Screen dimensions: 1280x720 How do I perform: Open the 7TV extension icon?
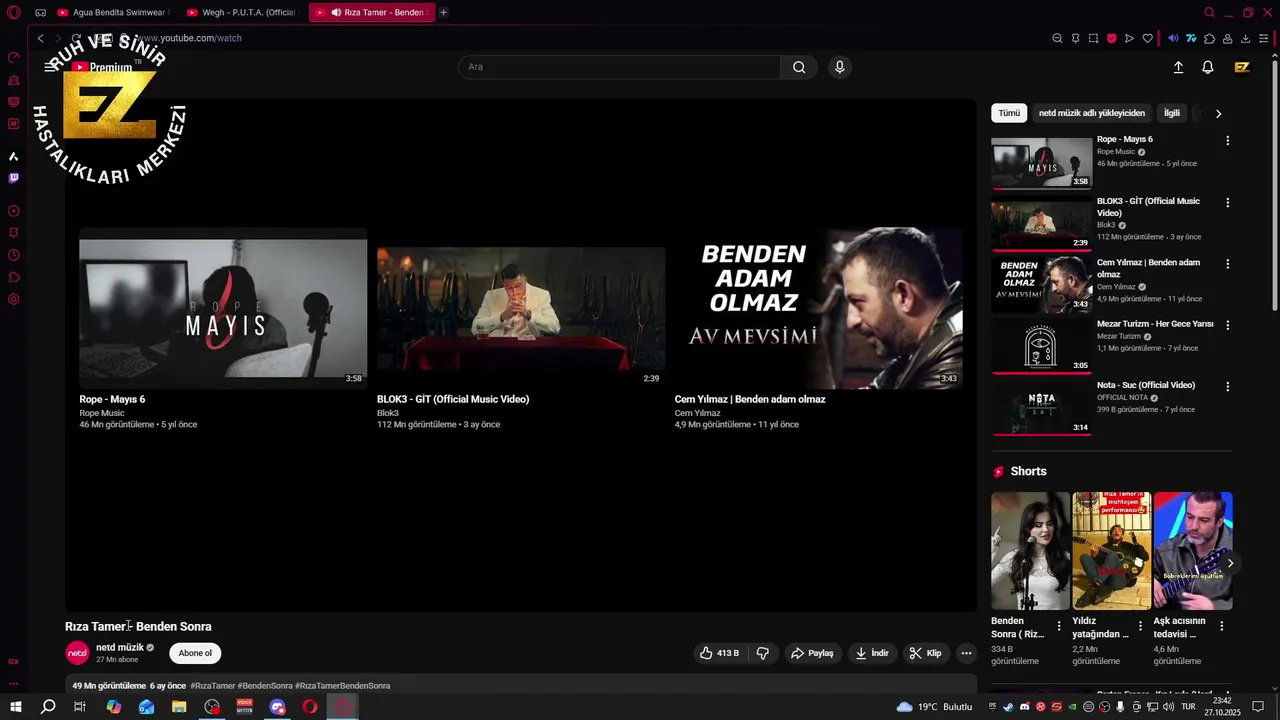pyautogui.click(x=1191, y=38)
